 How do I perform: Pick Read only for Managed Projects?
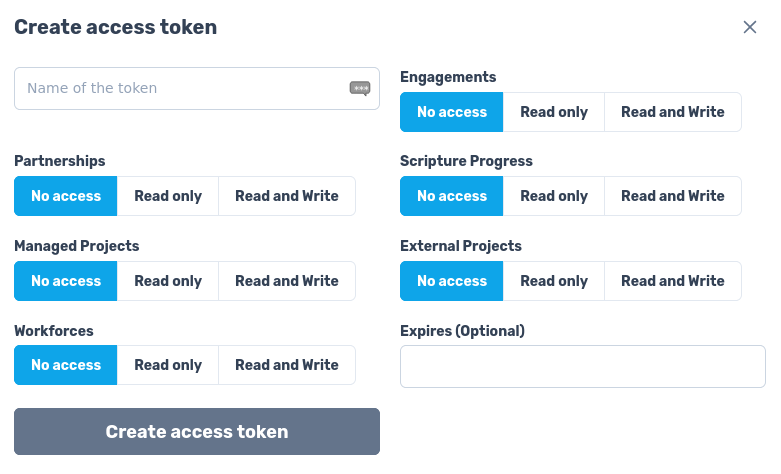click(168, 281)
